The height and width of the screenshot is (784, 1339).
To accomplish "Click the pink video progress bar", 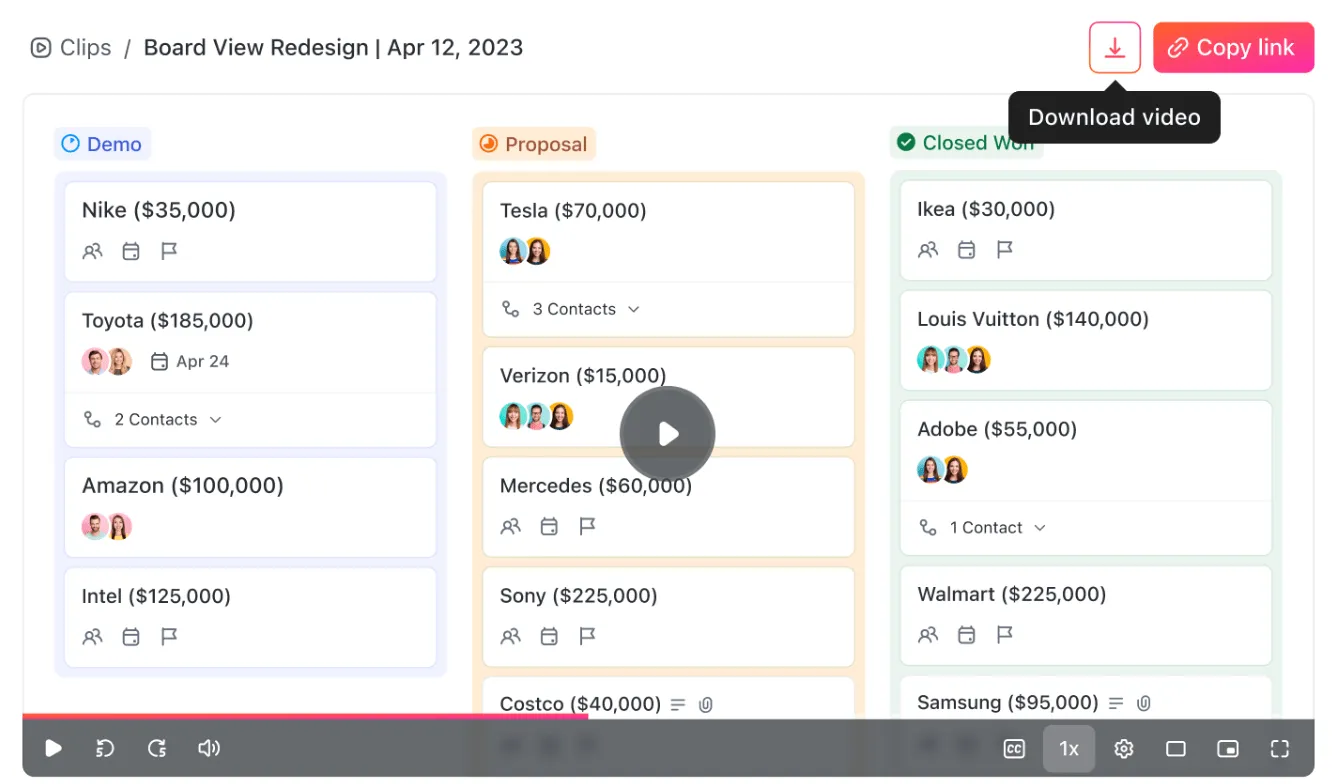I will (305, 716).
